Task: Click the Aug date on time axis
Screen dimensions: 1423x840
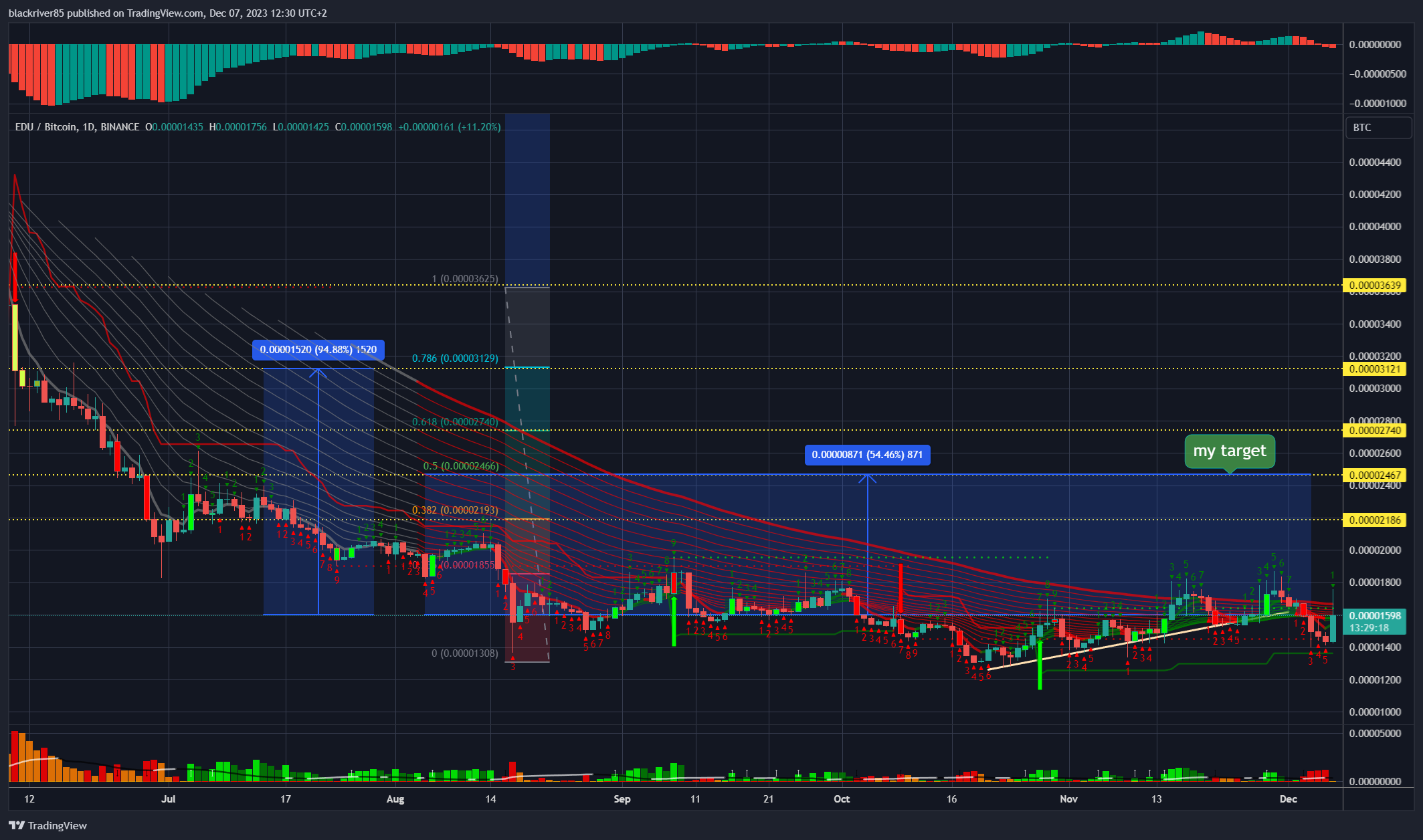Action: pos(395,799)
